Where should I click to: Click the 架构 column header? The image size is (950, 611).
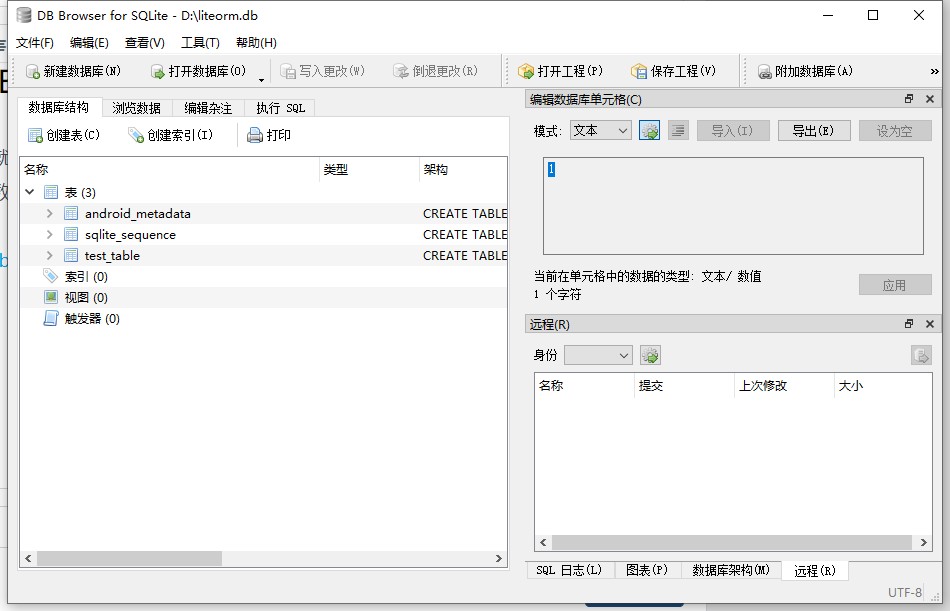click(463, 170)
